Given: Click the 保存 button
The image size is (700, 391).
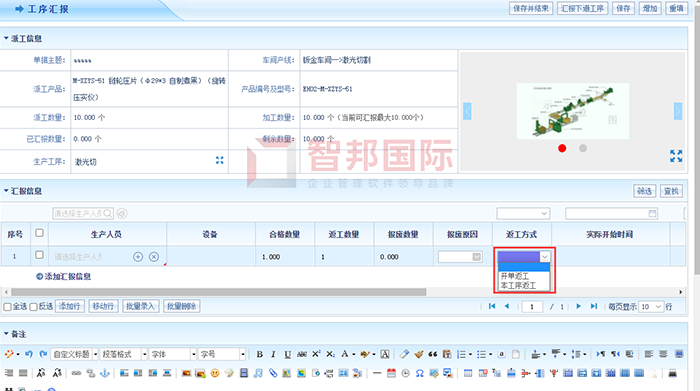Looking at the screenshot, I should click(x=623, y=8).
